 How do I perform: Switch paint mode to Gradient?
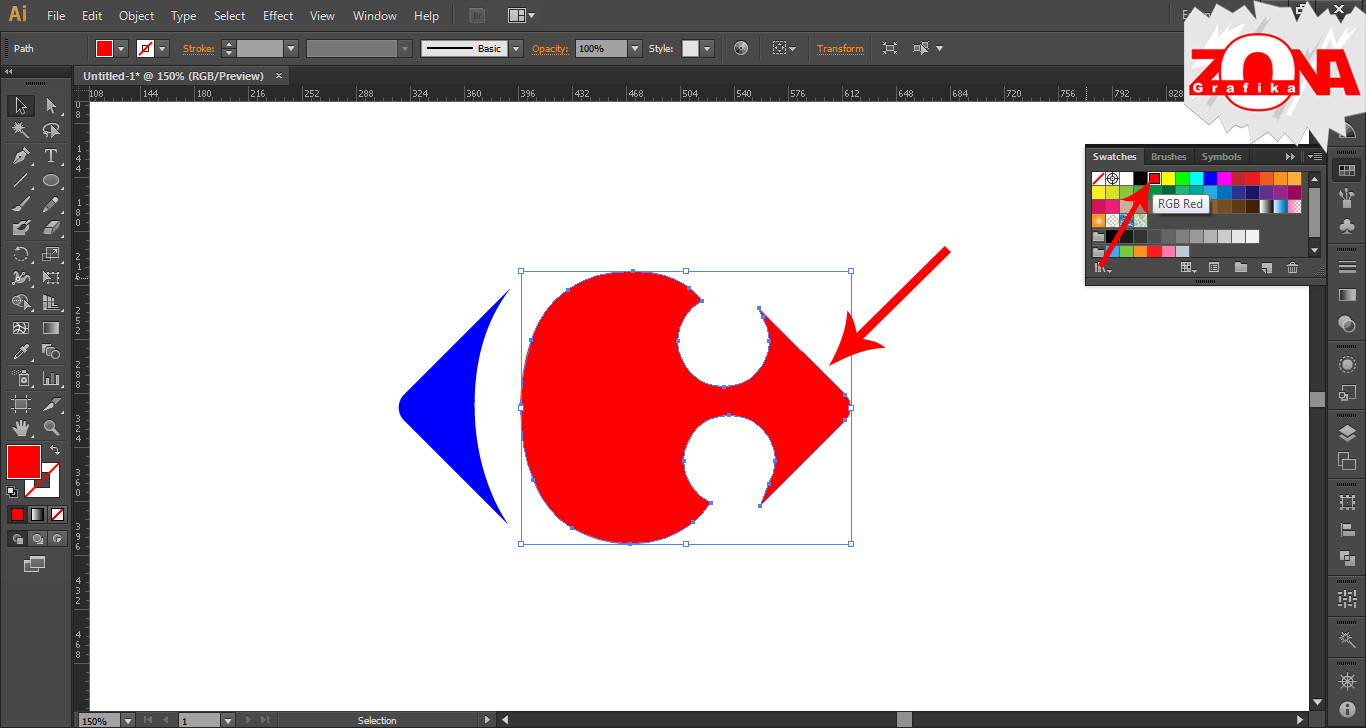(37, 514)
